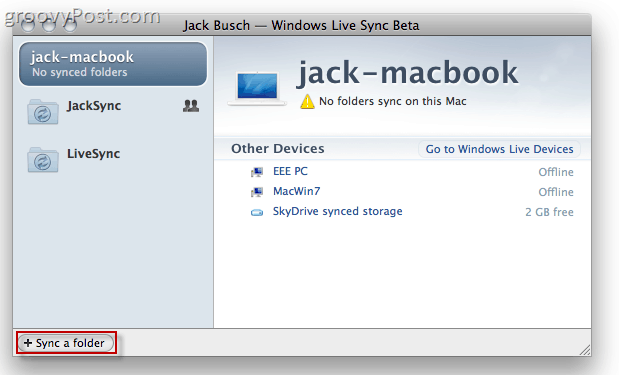The width and height of the screenshot is (619, 375).
Task: Click the shared people icon beside JackSync
Action: tap(191, 105)
